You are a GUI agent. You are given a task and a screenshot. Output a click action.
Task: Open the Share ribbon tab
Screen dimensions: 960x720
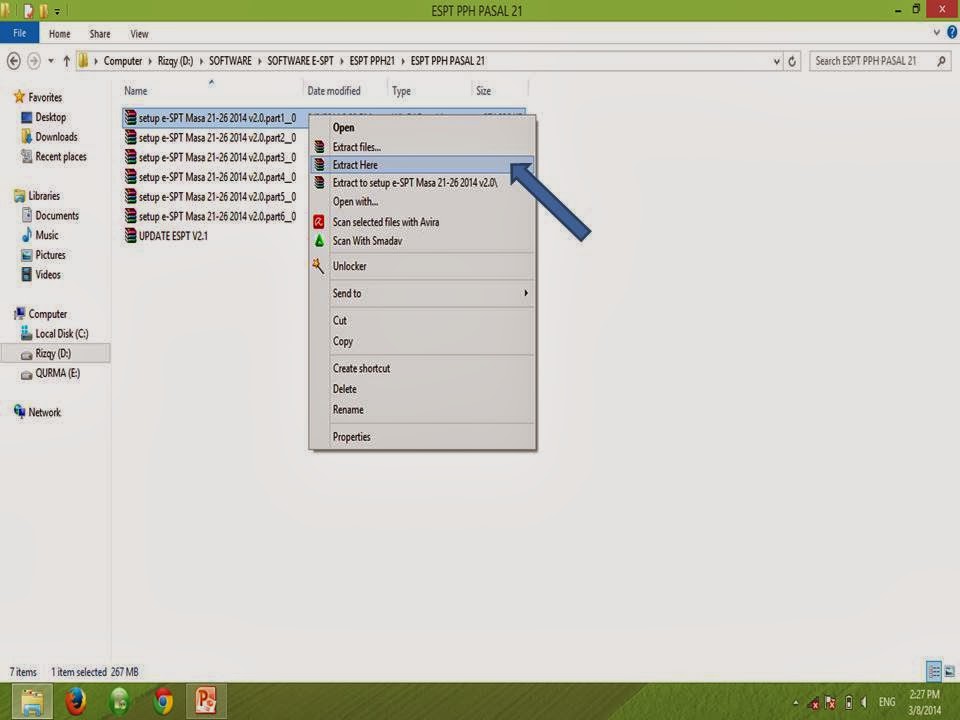coord(100,34)
